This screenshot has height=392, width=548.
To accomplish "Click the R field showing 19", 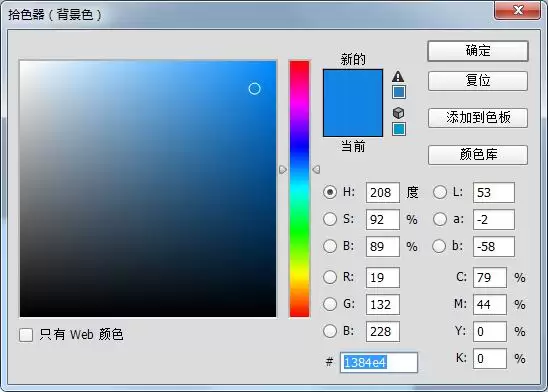I will 383,277.
